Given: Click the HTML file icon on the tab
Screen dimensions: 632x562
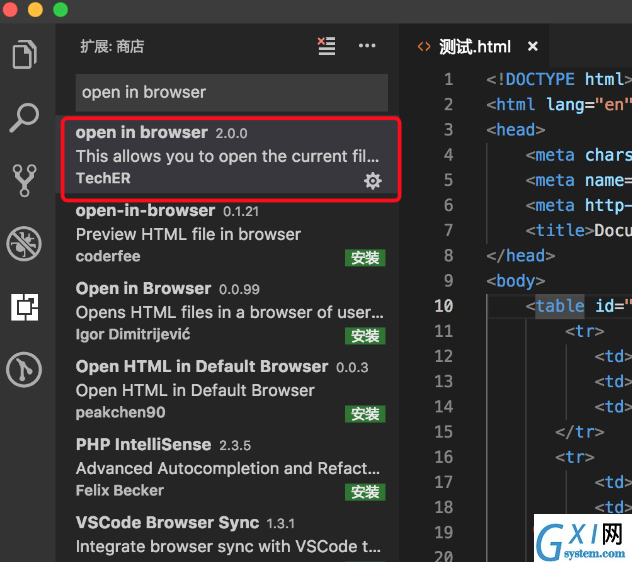Looking at the screenshot, I should [424, 46].
